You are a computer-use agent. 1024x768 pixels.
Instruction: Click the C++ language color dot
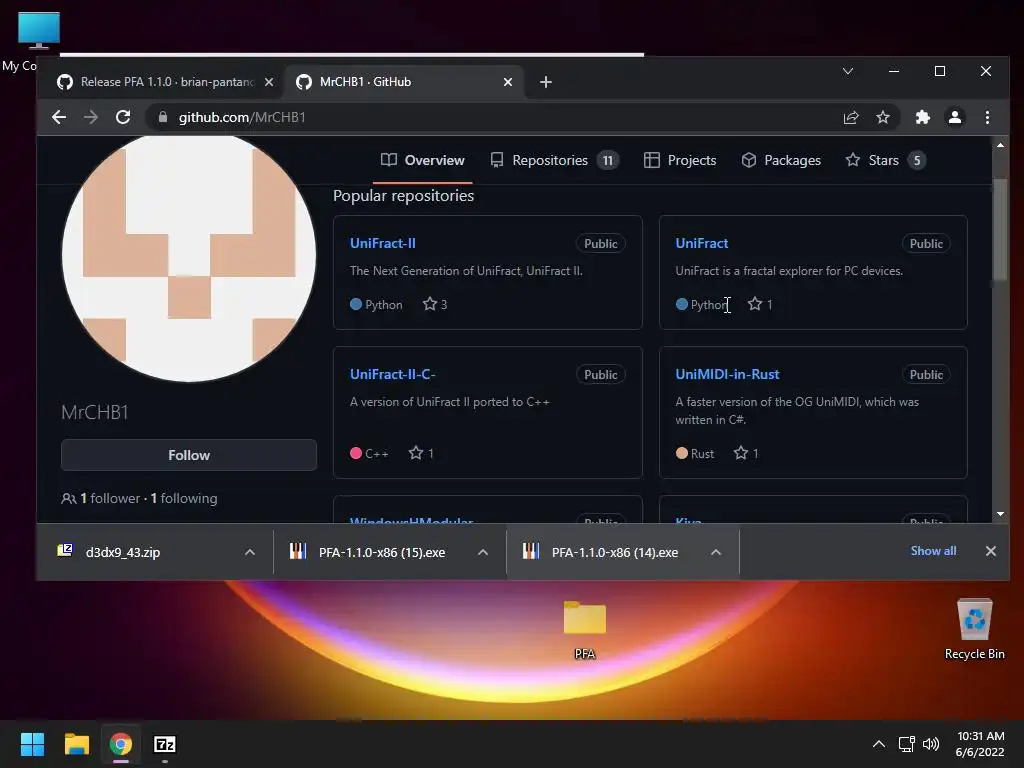click(356, 453)
